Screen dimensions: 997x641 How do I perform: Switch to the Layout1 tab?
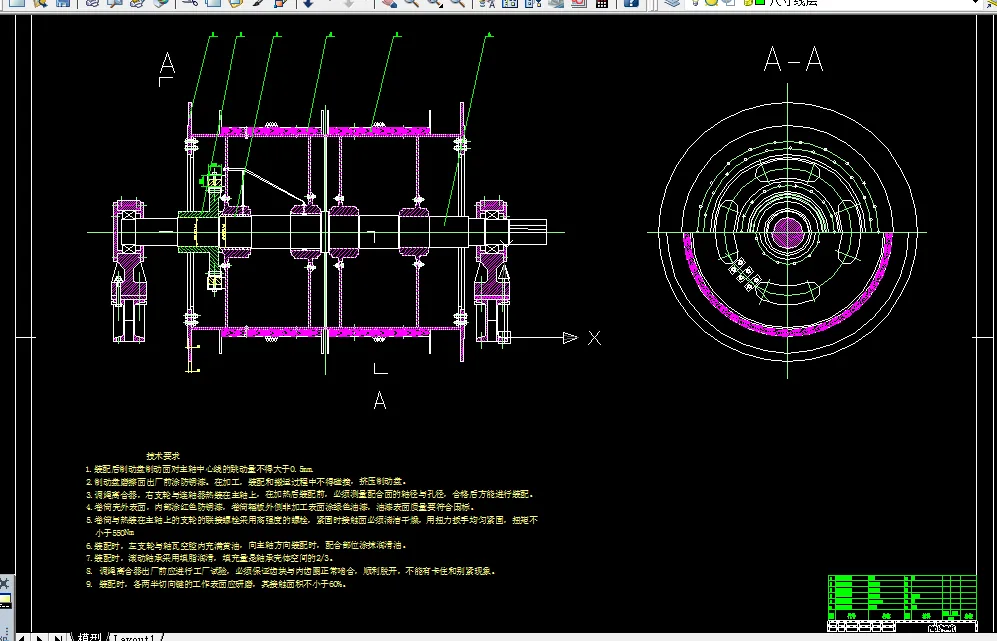(135, 637)
